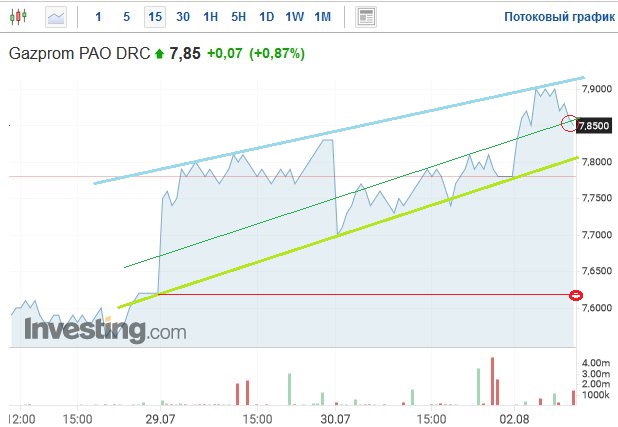Click the 7,6500 price axis label

coord(597,271)
